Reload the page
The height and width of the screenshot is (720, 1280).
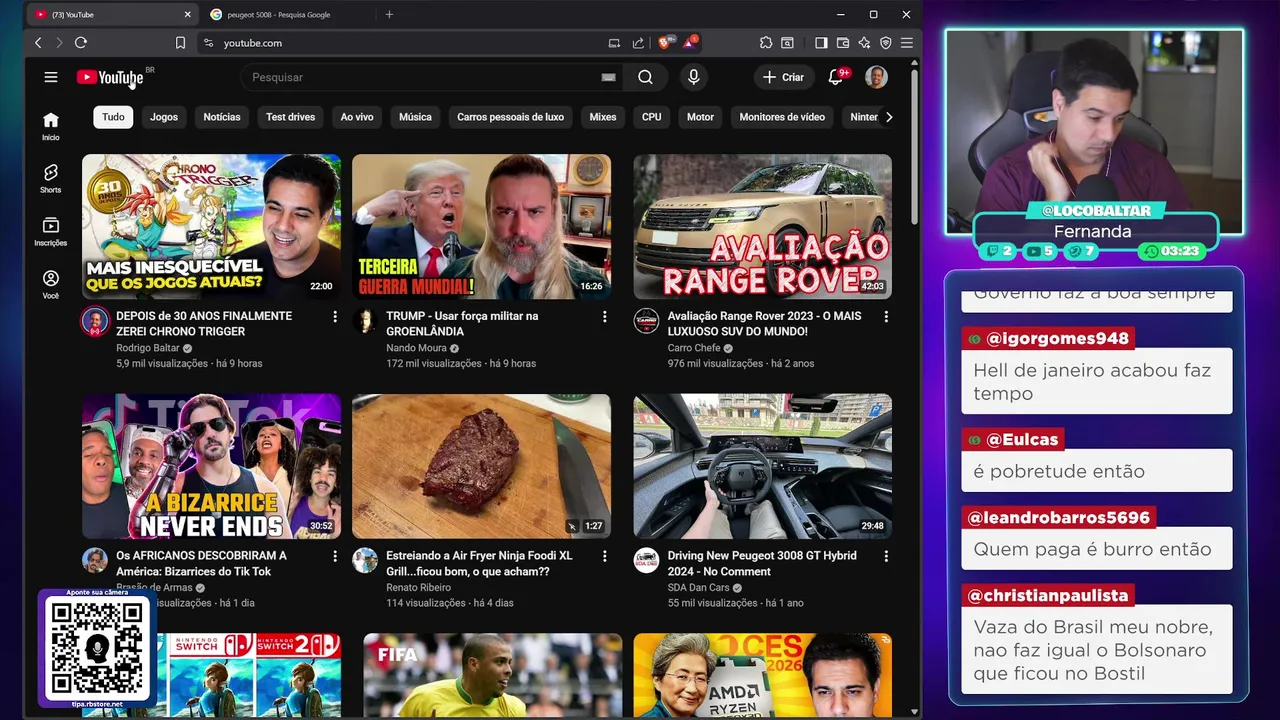point(81,43)
